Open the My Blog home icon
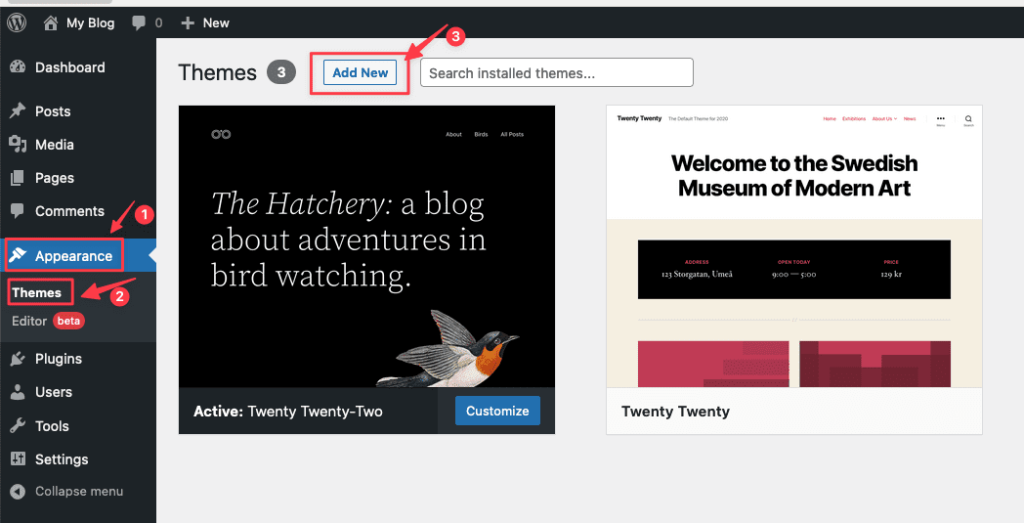Viewport: 1024px width, 523px height. [51, 22]
